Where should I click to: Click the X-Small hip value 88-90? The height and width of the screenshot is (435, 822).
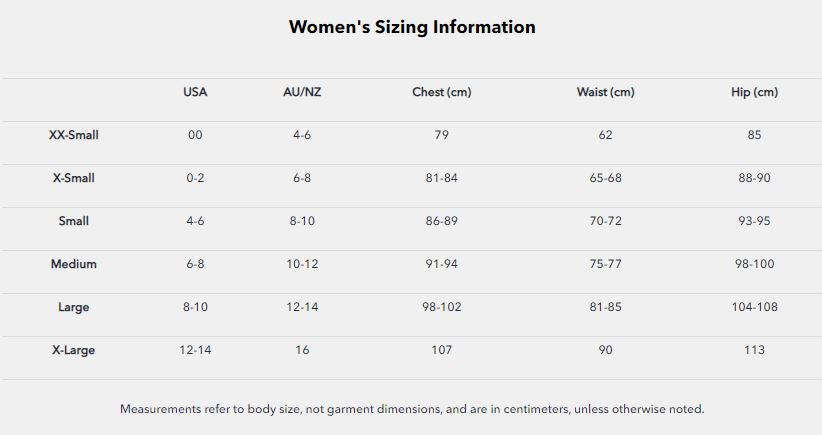click(754, 178)
